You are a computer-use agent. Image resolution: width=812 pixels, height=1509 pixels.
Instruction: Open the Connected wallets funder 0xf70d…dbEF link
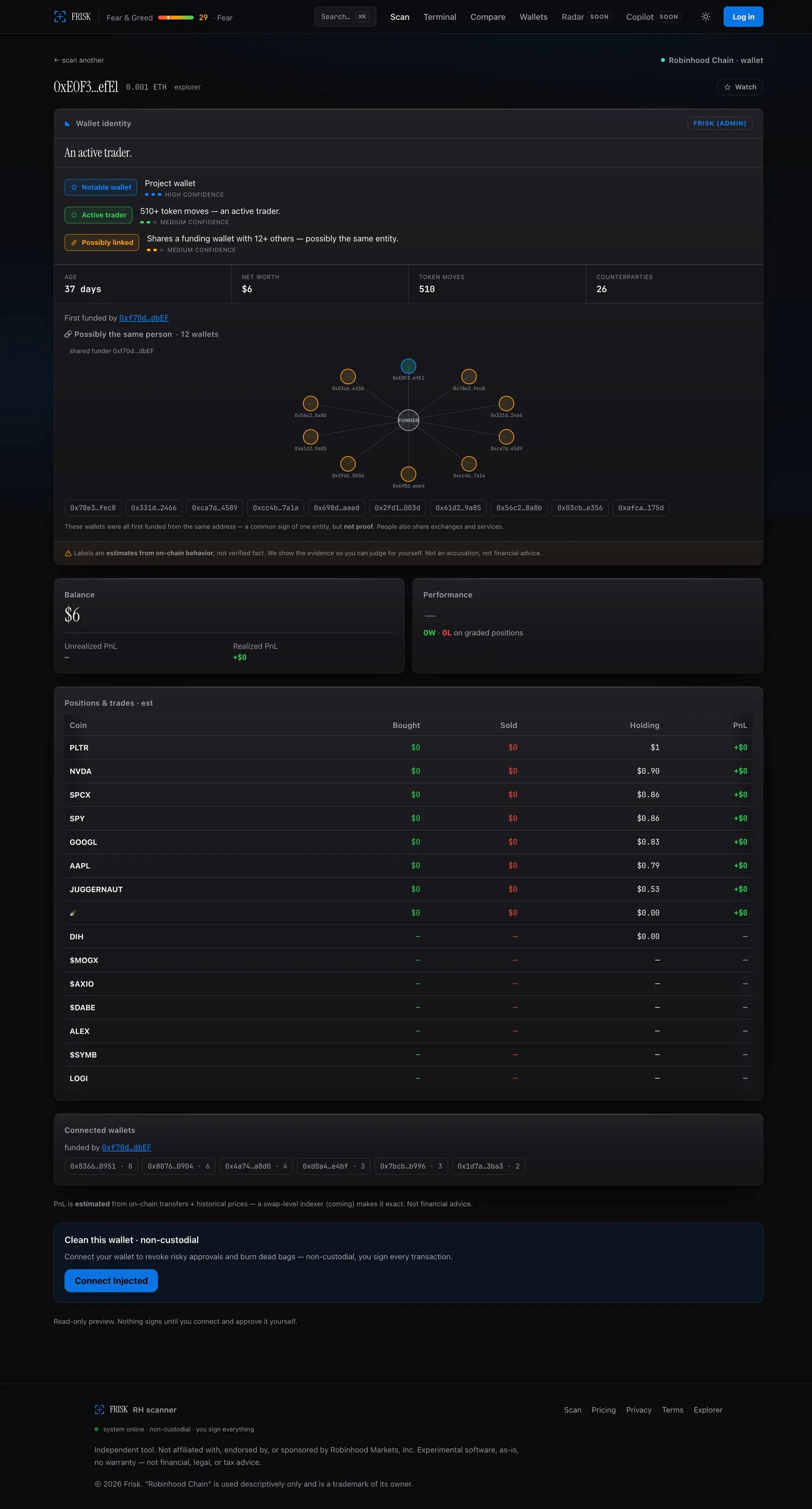coord(126,1147)
